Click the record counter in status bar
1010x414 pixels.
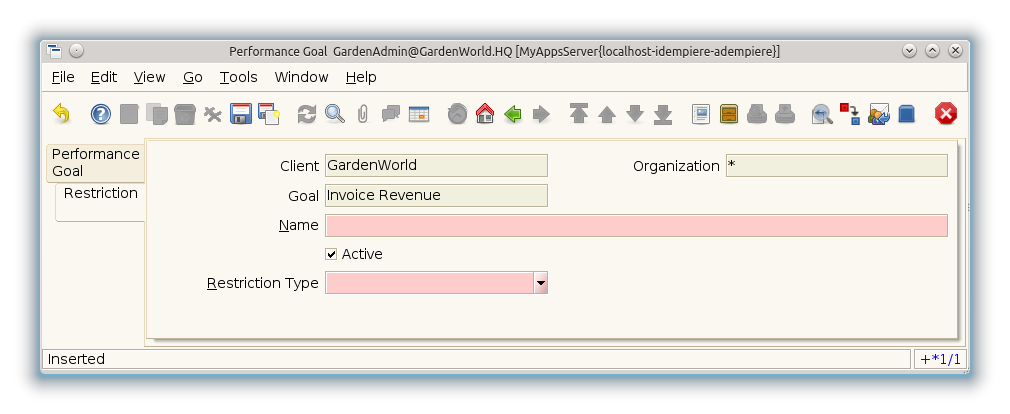pyautogui.click(x=939, y=359)
